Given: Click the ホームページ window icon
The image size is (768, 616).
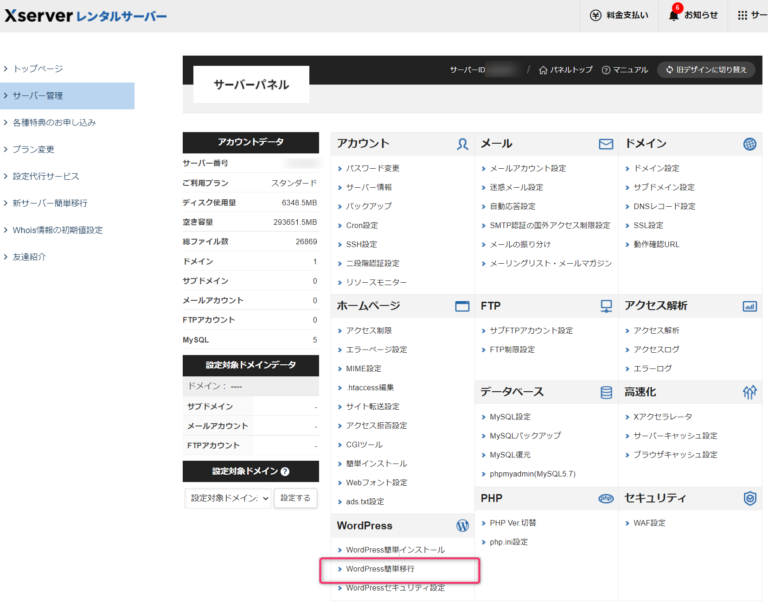Looking at the screenshot, I should click(x=462, y=307).
